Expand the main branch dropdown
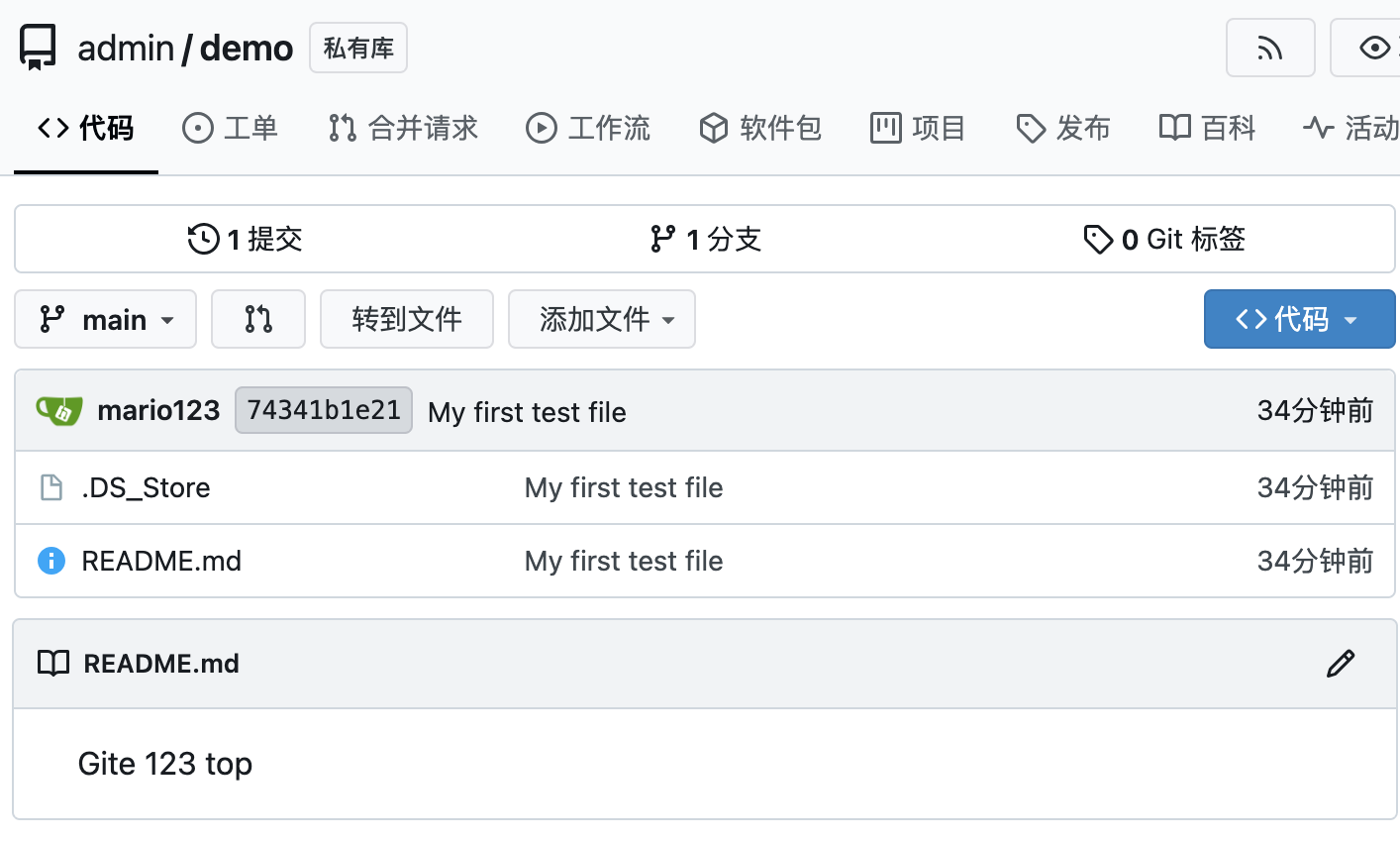This screenshot has height=842, width=1400. [106, 319]
